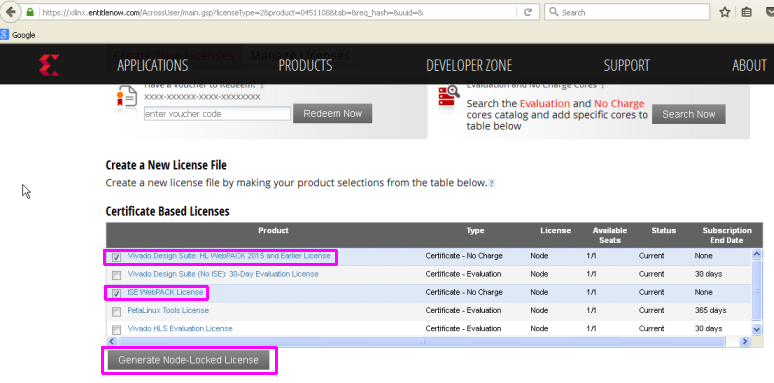Click the 'Certificate Based Licenses' heading

coord(167,212)
